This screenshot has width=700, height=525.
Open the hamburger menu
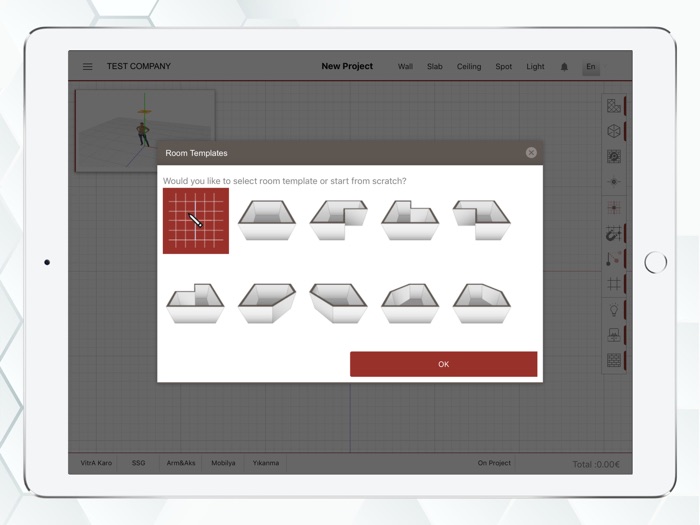click(x=88, y=67)
